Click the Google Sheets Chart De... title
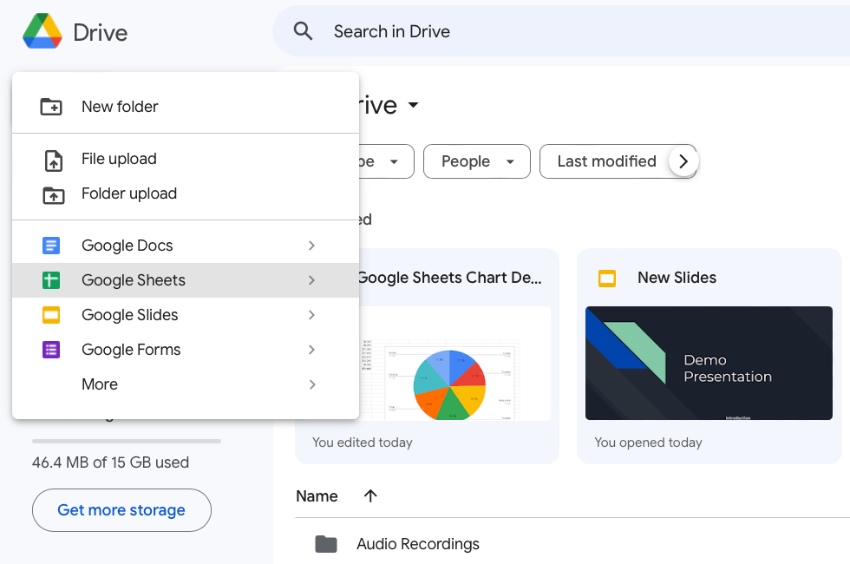This screenshot has height=564, width=850. tap(450, 278)
